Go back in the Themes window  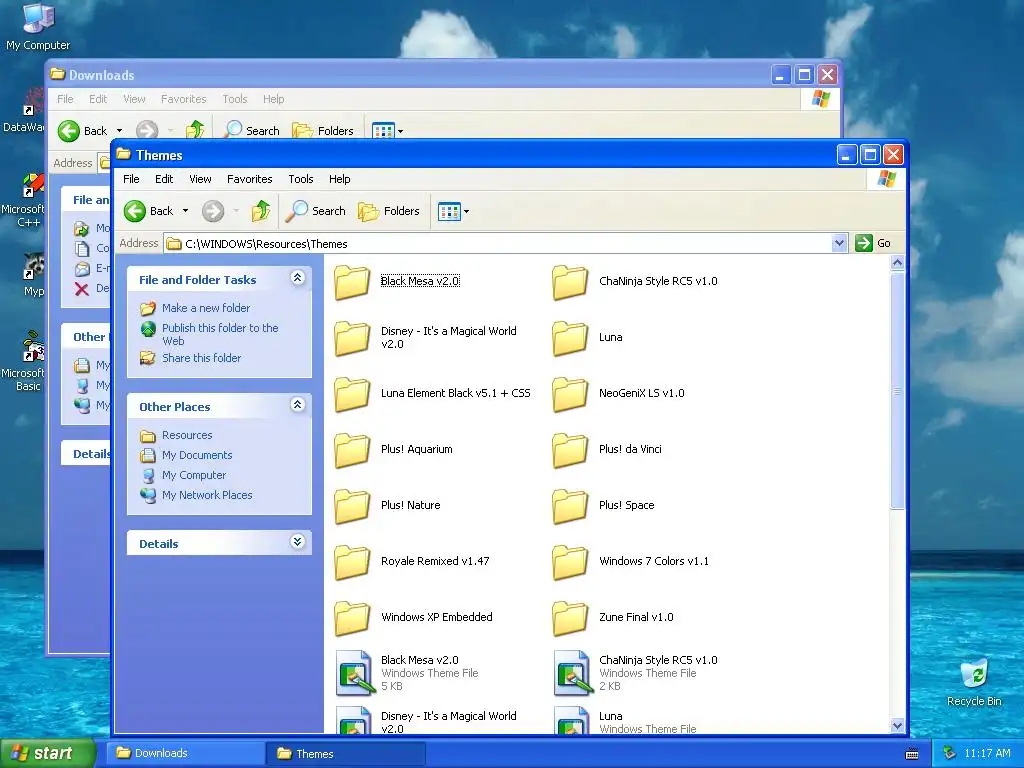tap(149, 211)
